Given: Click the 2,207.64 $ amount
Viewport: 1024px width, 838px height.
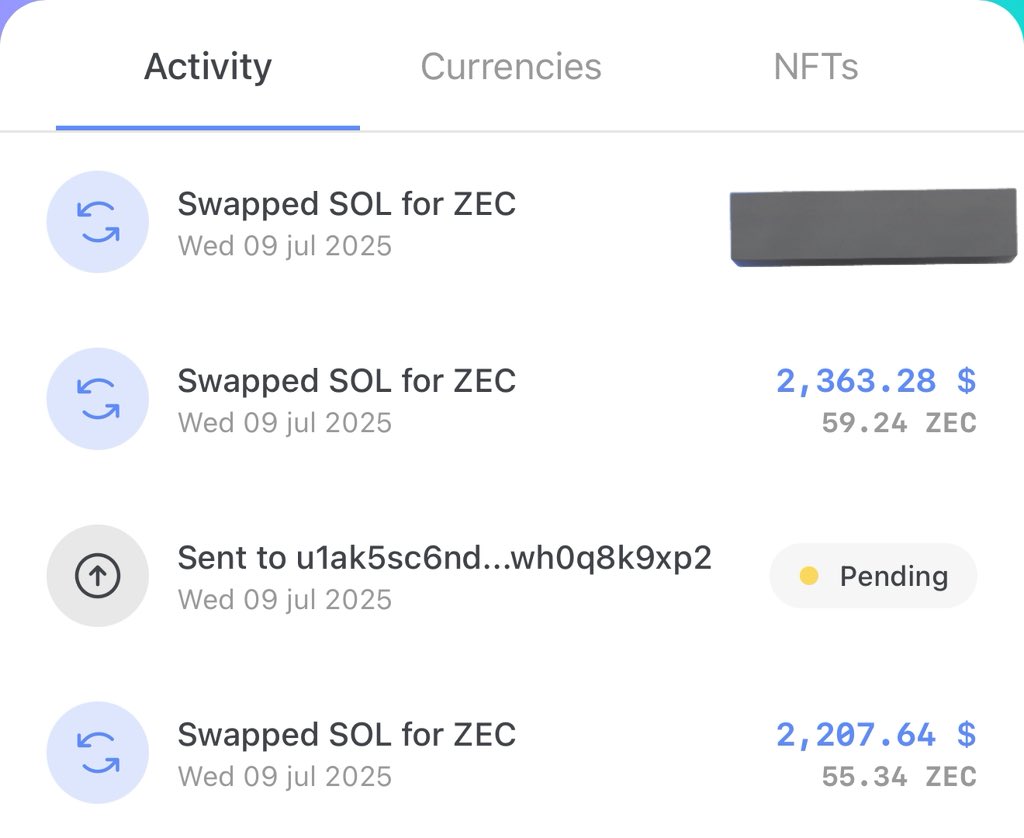Looking at the screenshot, I should click(x=876, y=735).
